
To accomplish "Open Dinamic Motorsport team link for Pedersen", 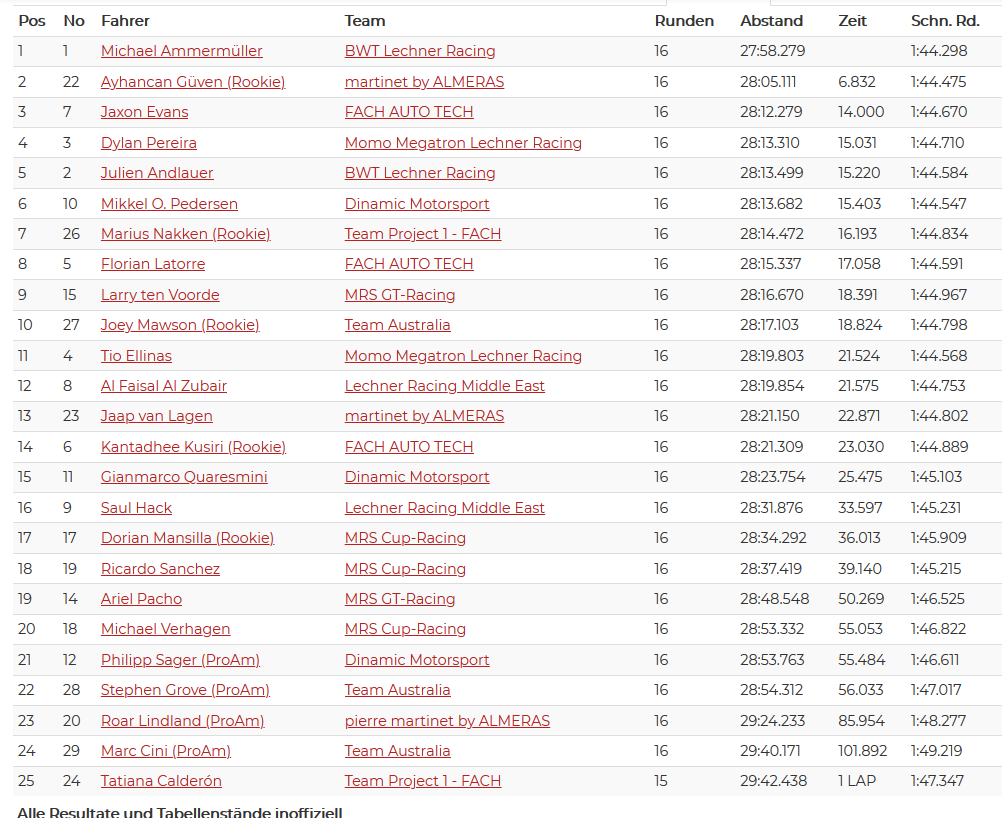I will [x=417, y=204].
